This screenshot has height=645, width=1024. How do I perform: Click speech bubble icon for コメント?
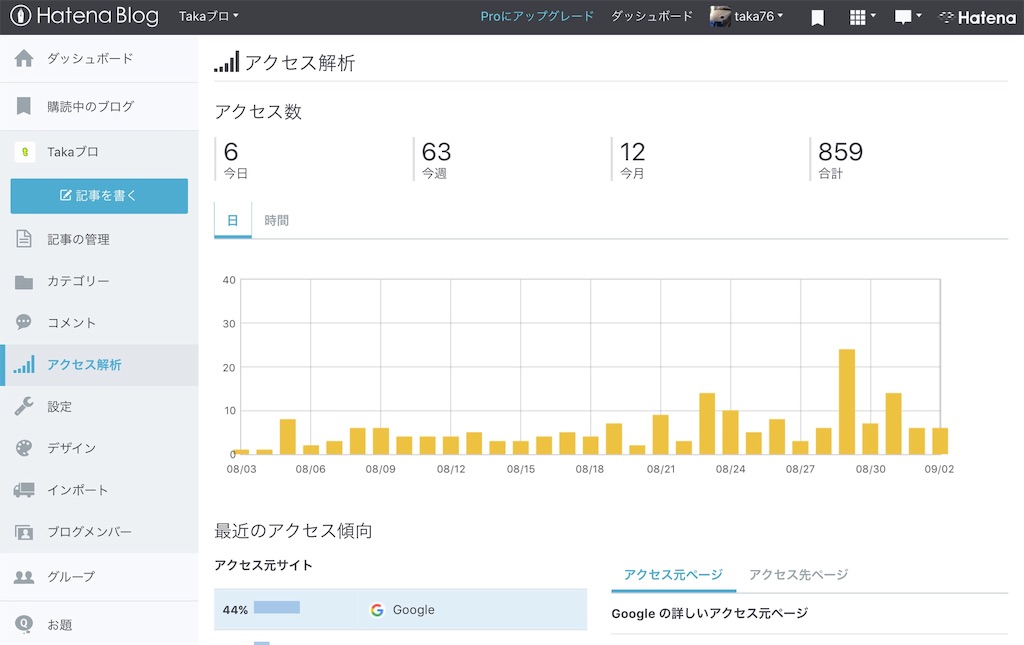pos(24,322)
